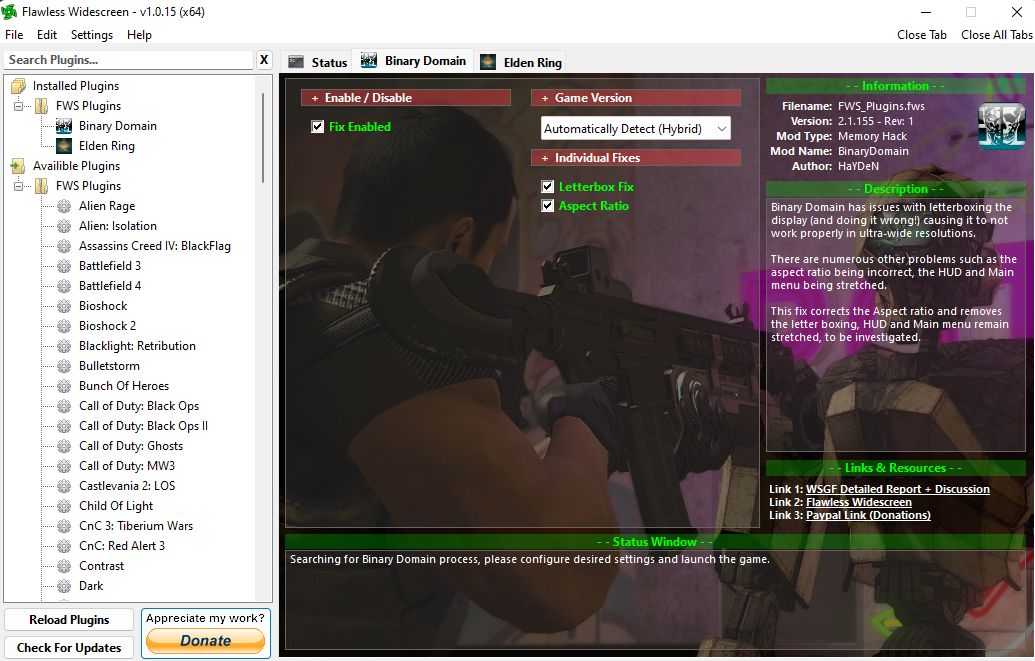
Task: Open the WSGF Detailed Report + Discussion link
Action: tap(898, 489)
